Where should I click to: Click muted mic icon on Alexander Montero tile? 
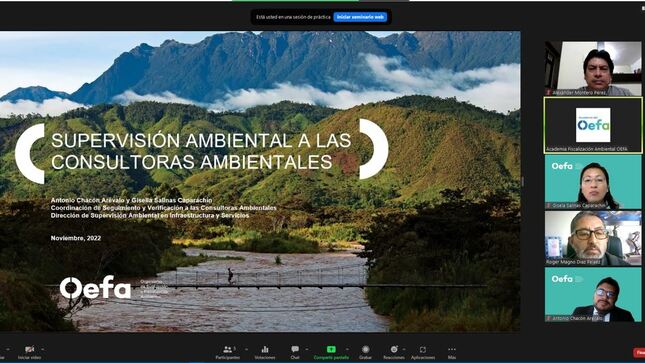(x=548, y=93)
